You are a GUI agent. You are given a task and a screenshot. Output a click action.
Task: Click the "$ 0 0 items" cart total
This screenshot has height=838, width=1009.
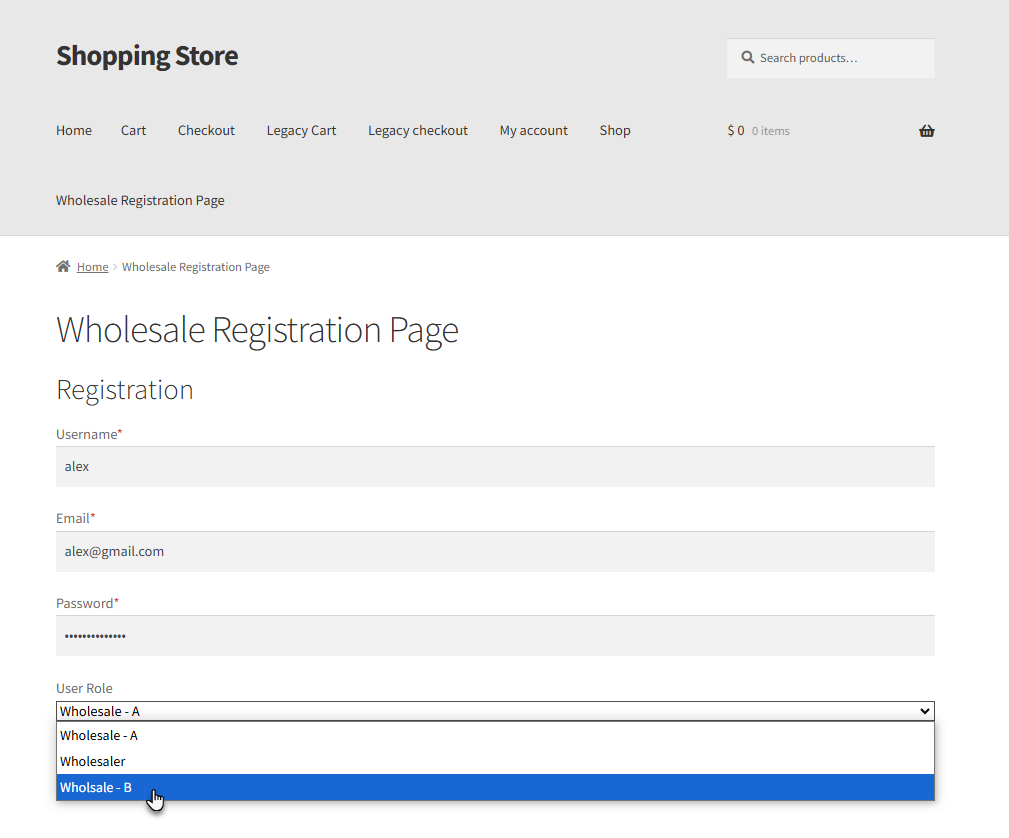coord(757,130)
